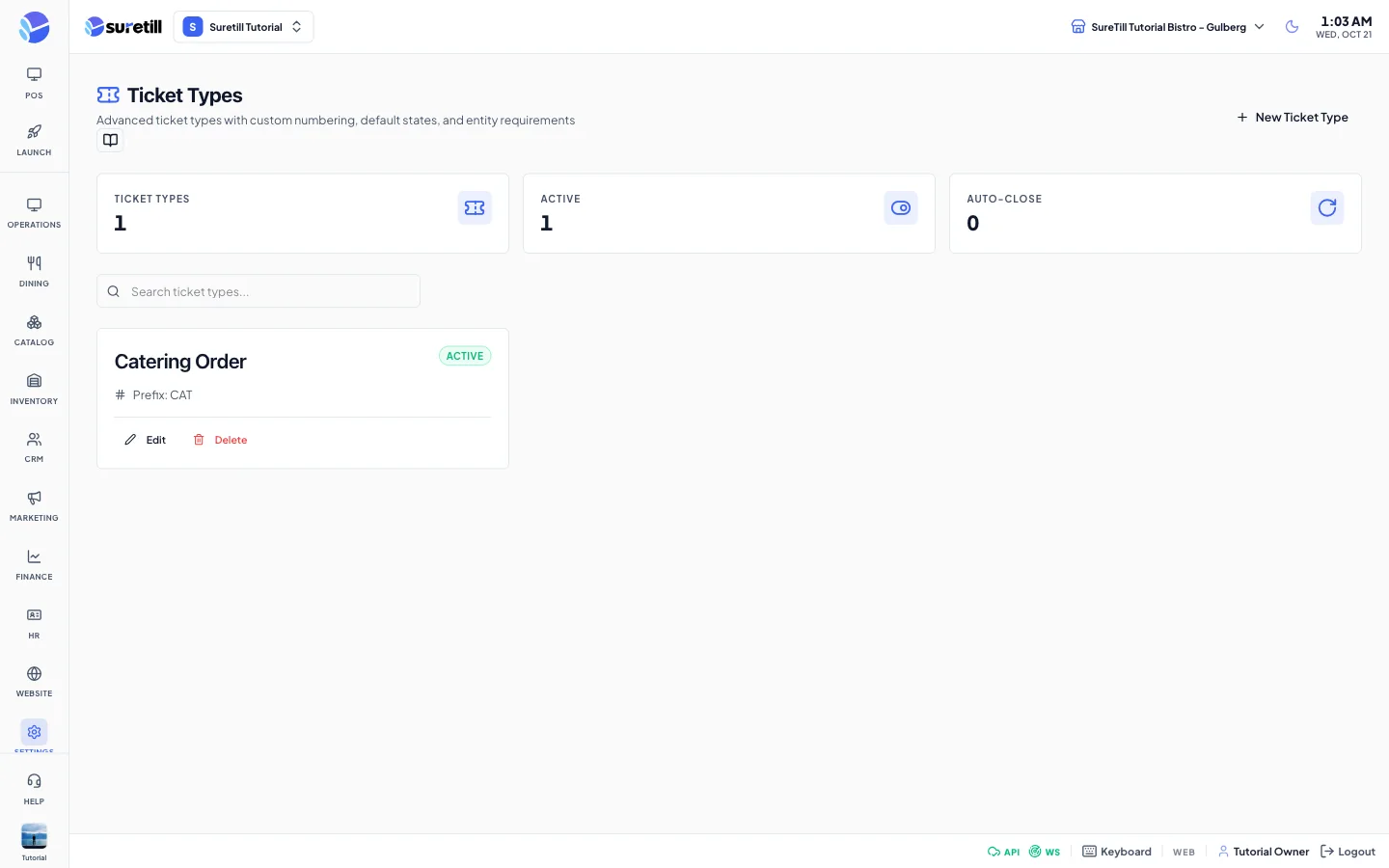Open the Catalog section
The height and width of the screenshot is (868, 1389).
pyautogui.click(x=34, y=331)
